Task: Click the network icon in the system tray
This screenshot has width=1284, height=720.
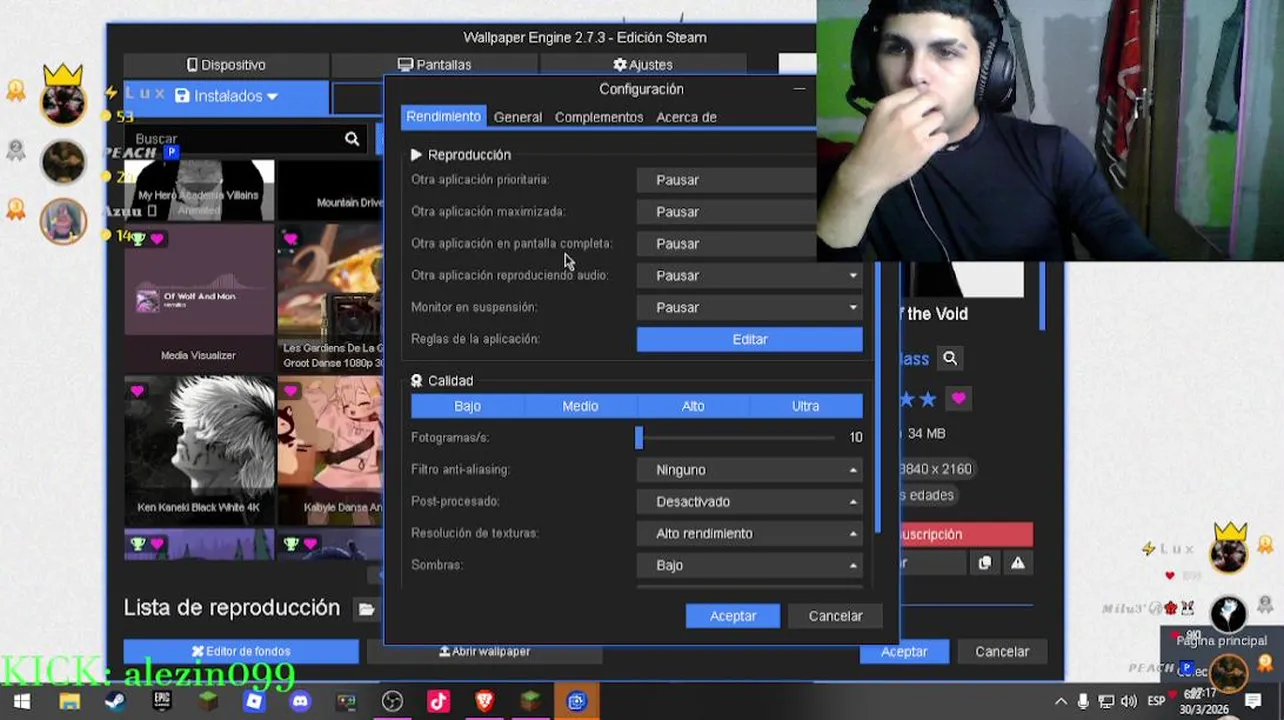Action: point(1106,702)
